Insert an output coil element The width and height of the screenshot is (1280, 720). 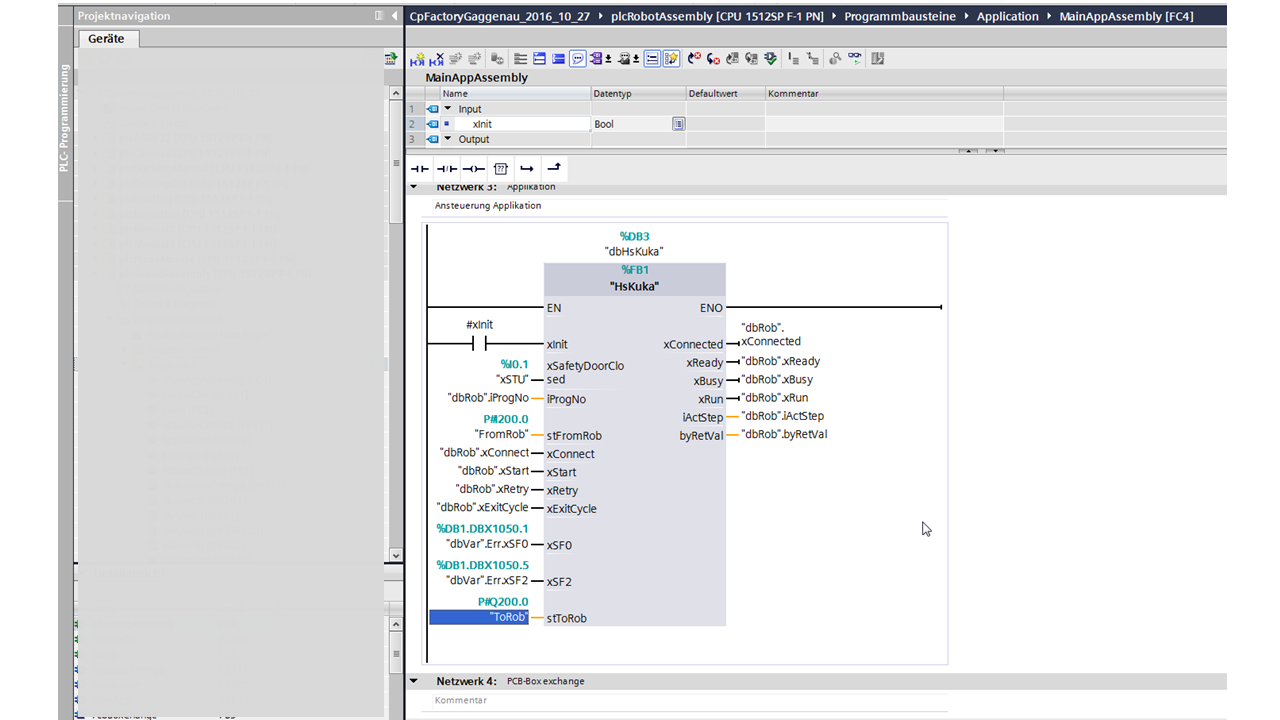pos(473,169)
